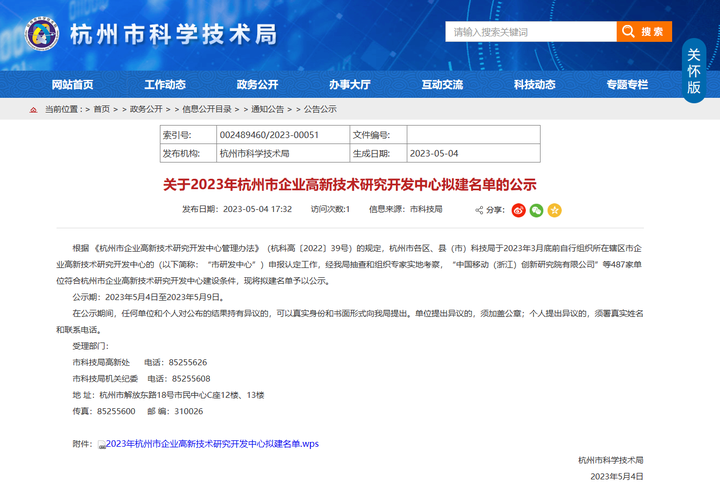Switch to 关怀版 accessibility mode
Viewport: 720px width, 493px height.
click(694, 71)
